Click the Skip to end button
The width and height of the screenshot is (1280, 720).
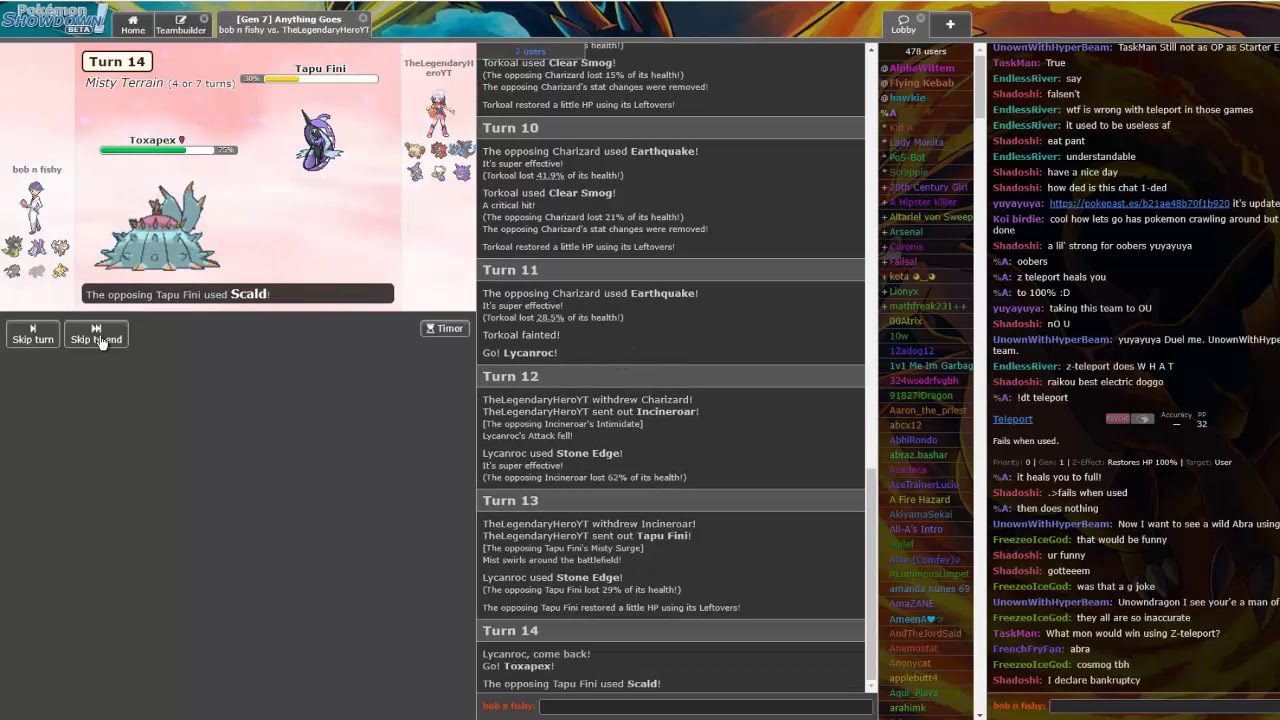[96, 334]
